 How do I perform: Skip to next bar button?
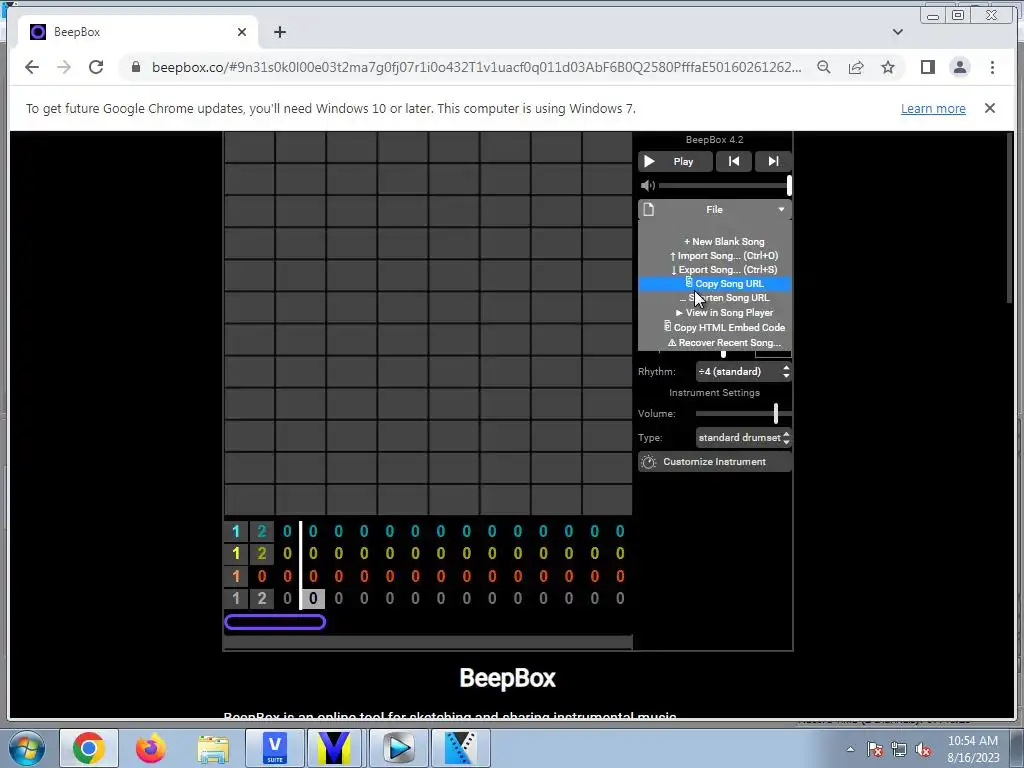point(773,161)
